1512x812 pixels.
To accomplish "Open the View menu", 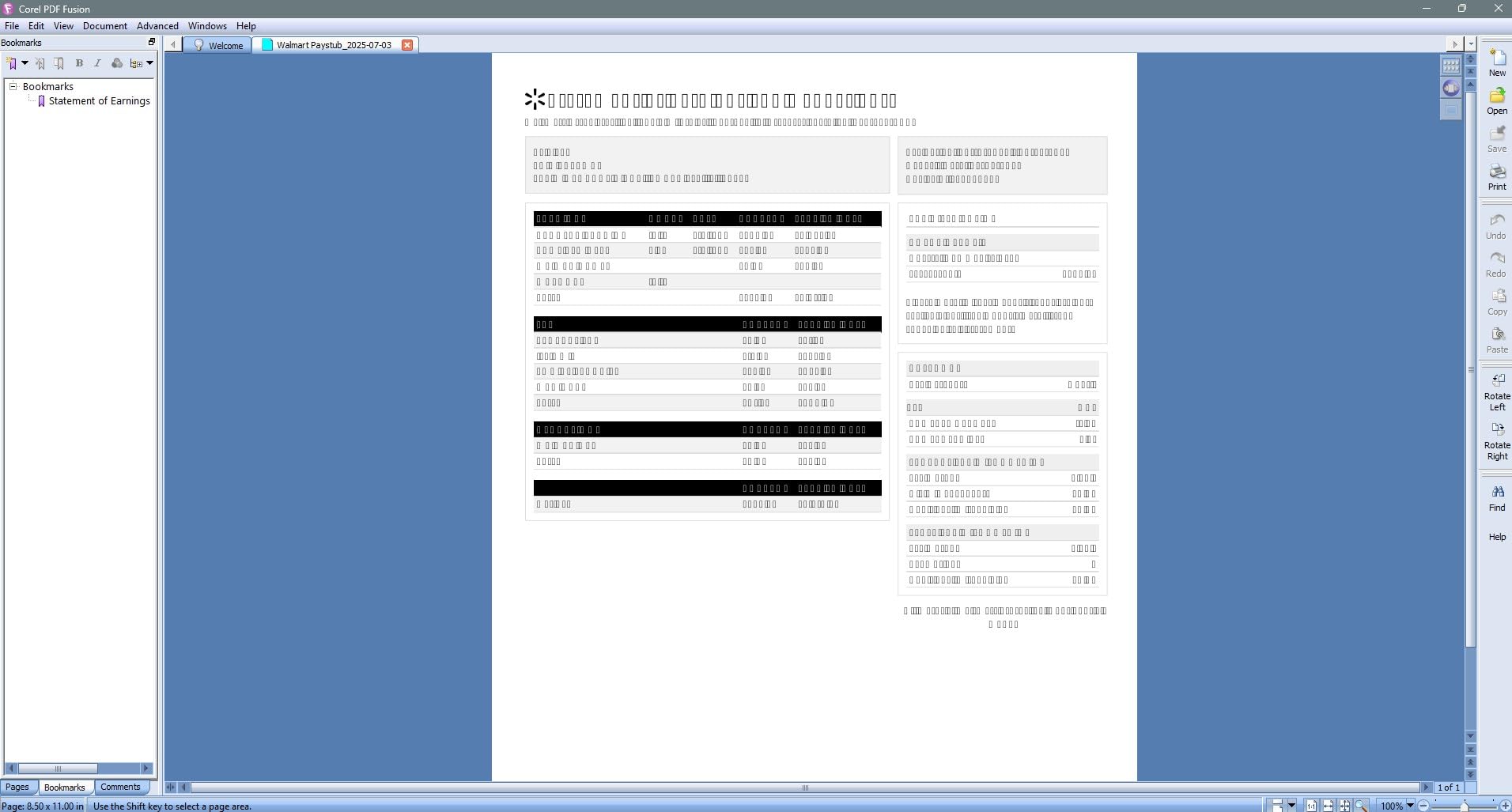I will tap(63, 26).
